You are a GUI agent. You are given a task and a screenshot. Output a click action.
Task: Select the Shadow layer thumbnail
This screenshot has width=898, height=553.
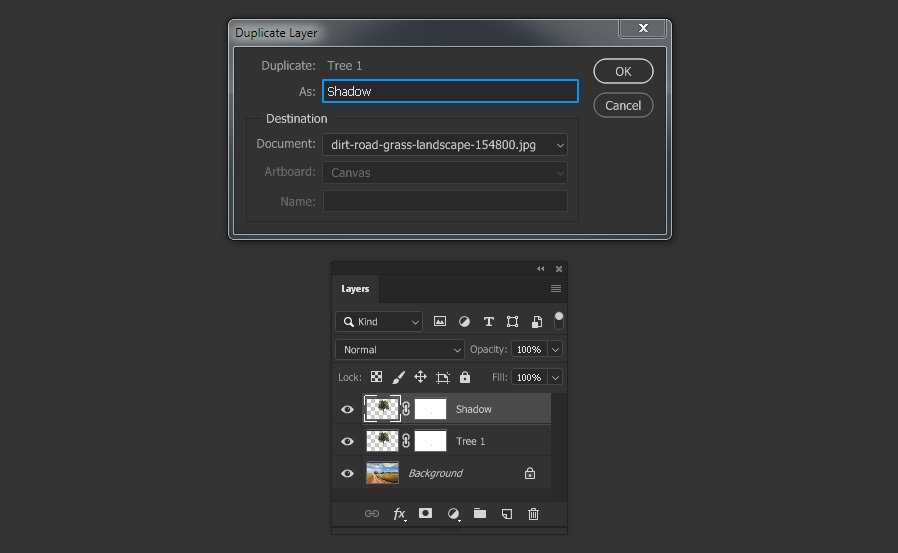point(382,409)
